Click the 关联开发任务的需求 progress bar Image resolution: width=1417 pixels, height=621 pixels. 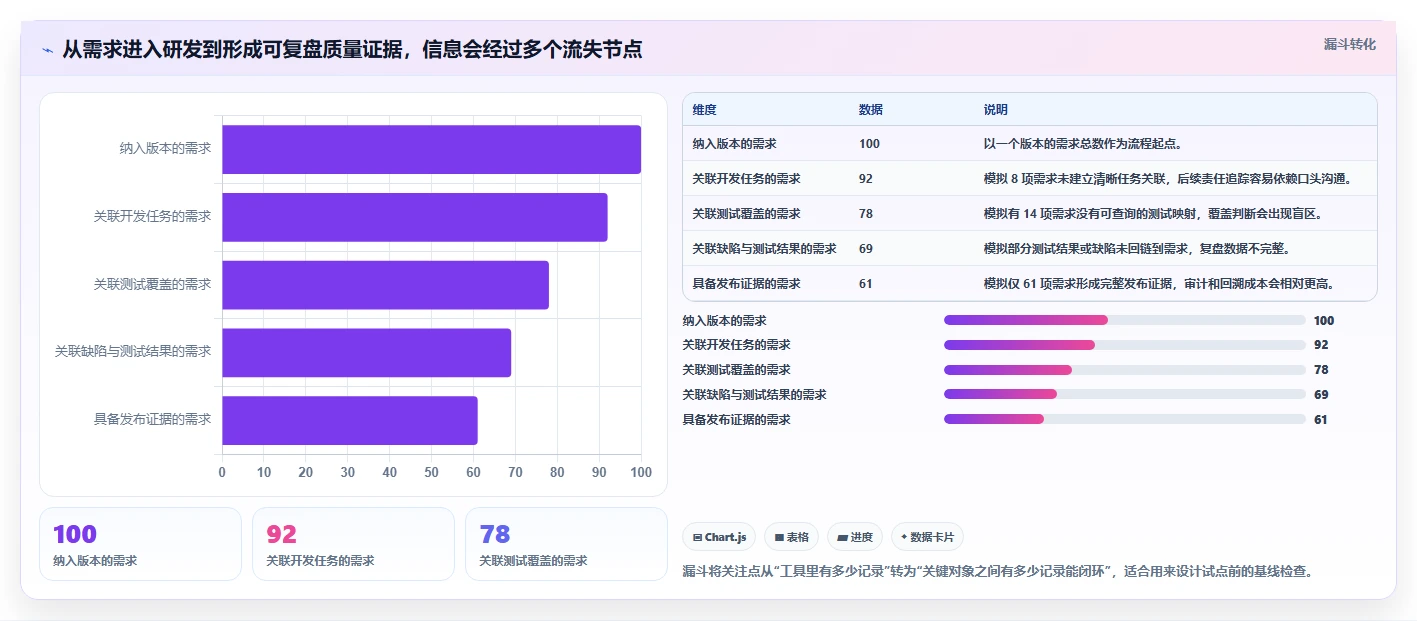pos(1125,345)
